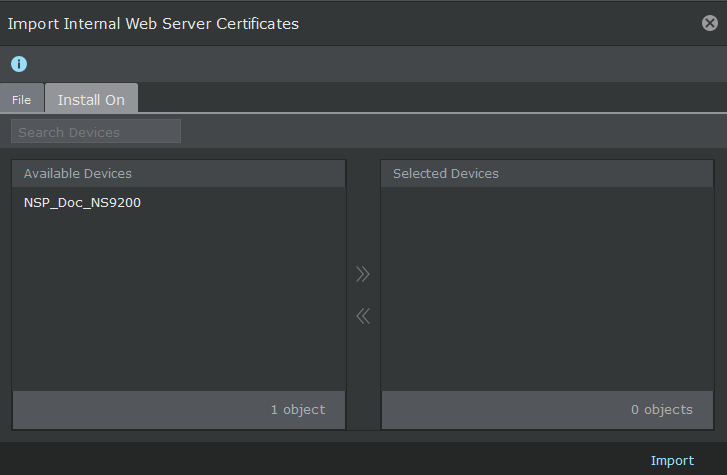Screen dimensions: 727x475
Task: Switch to the File tab
Action: point(21,99)
